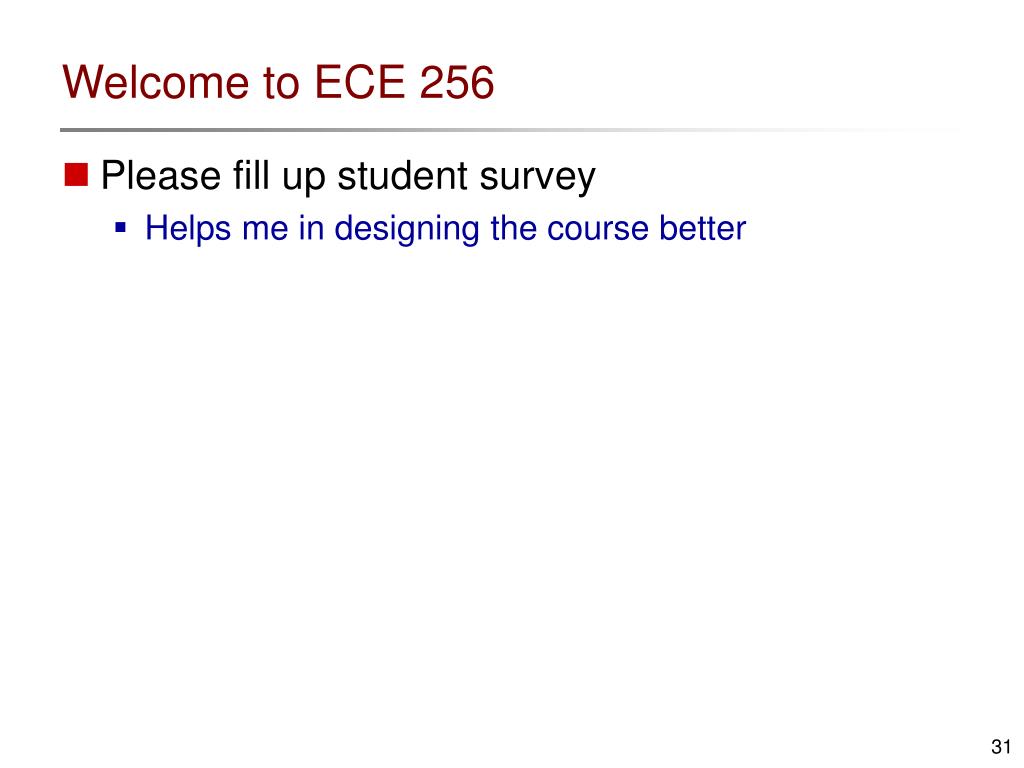Click the gray divider line under the title
The image size is (1024, 768).
click(509, 130)
